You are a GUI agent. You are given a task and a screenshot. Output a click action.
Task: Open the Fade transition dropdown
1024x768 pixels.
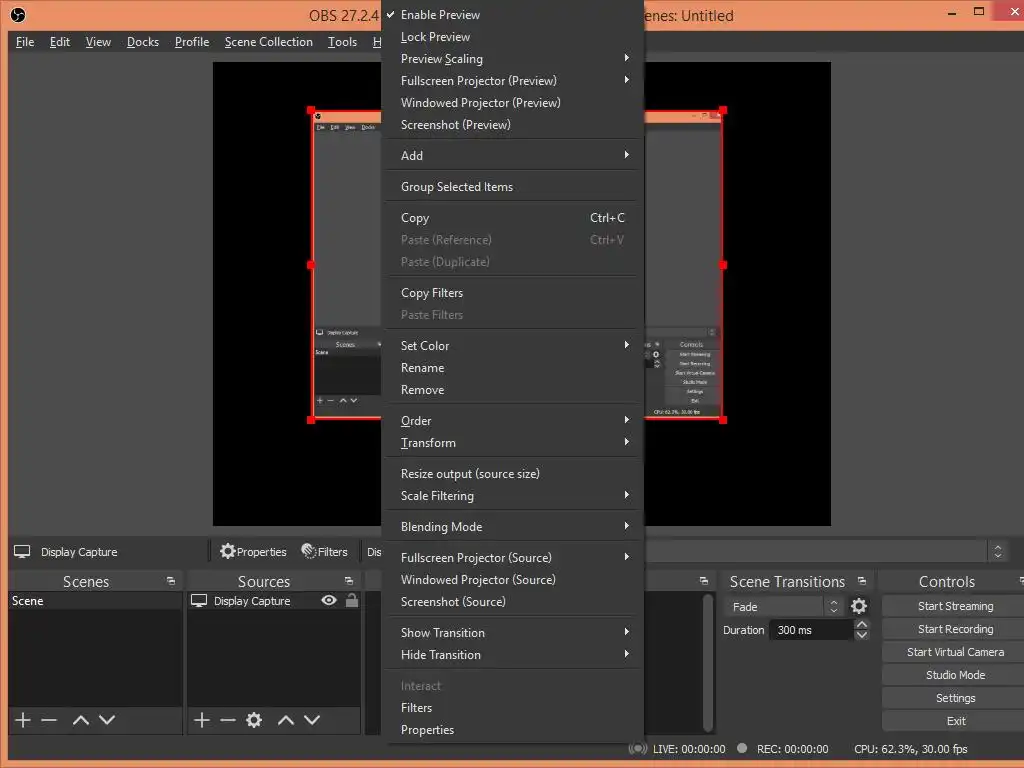coord(783,607)
